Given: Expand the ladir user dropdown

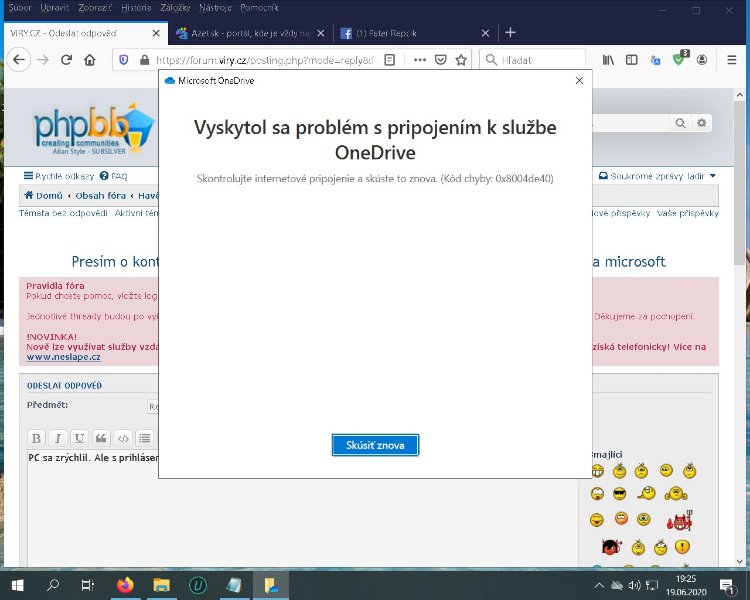Looking at the screenshot, I should 702,176.
